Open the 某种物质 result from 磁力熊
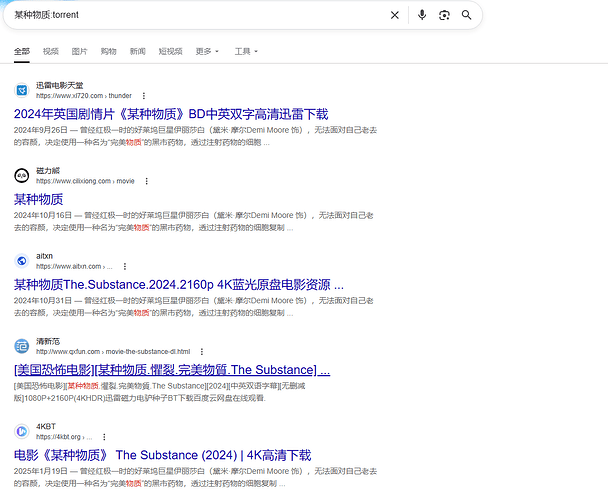 (38, 199)
